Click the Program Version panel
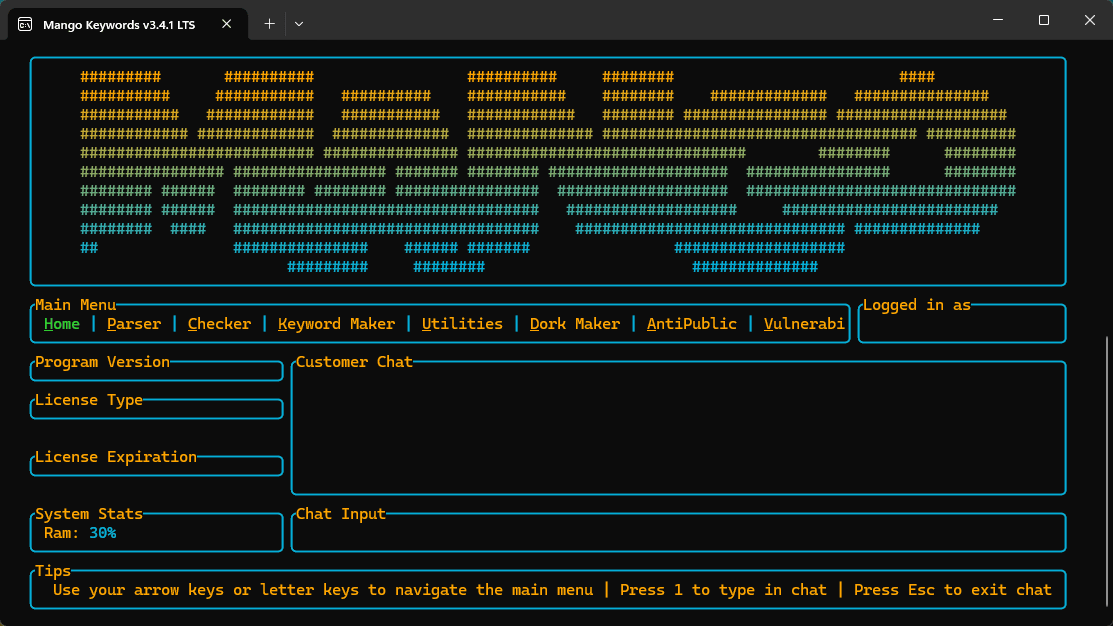 [x=155, y=370]
